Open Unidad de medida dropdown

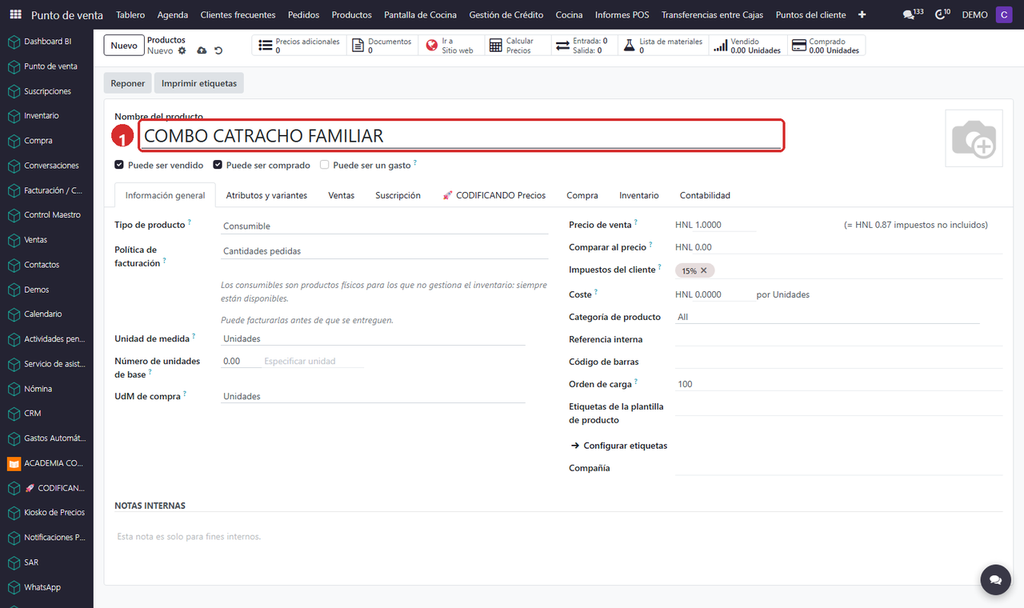tap(372, 338)
